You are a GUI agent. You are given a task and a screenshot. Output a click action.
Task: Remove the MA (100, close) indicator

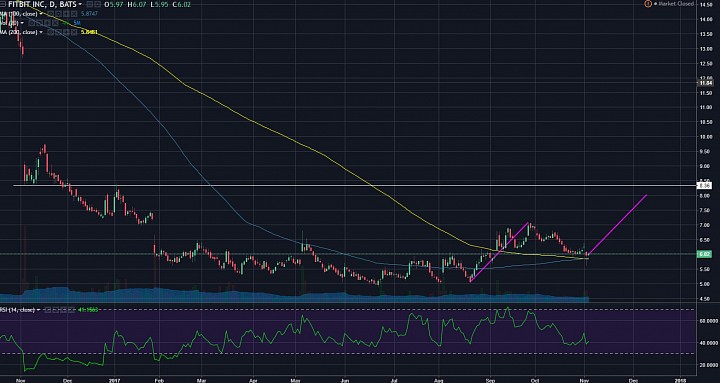pyautogui.click(x=74, y=14)
